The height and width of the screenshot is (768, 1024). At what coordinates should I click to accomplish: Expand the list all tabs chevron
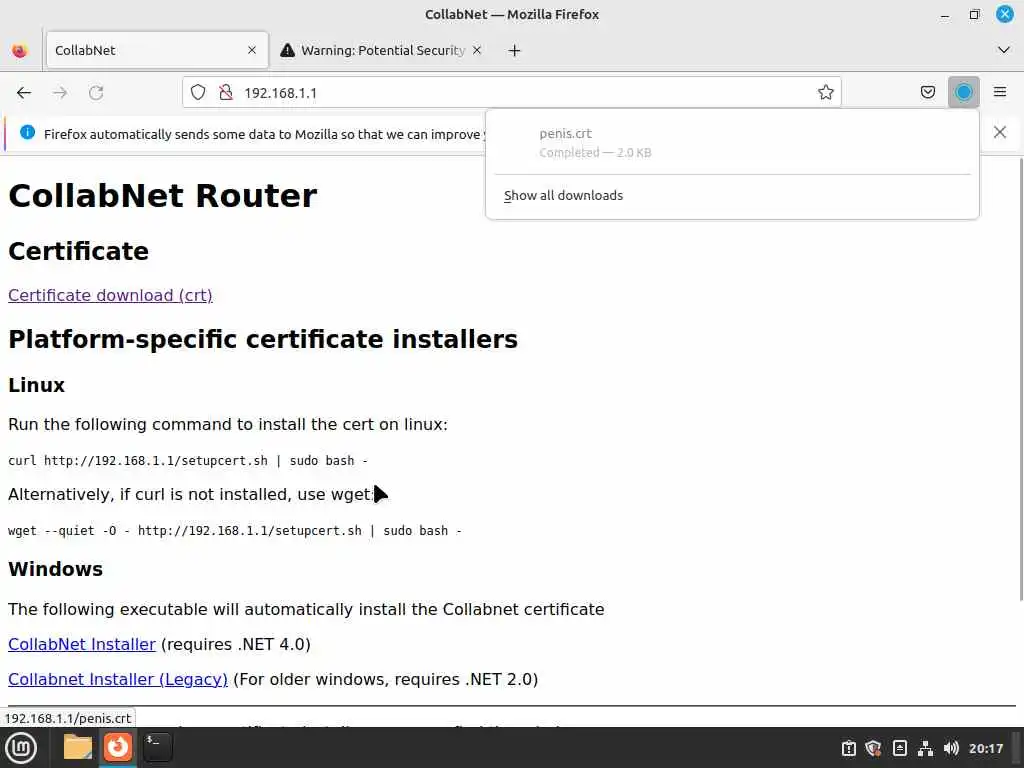(1004, 50)
